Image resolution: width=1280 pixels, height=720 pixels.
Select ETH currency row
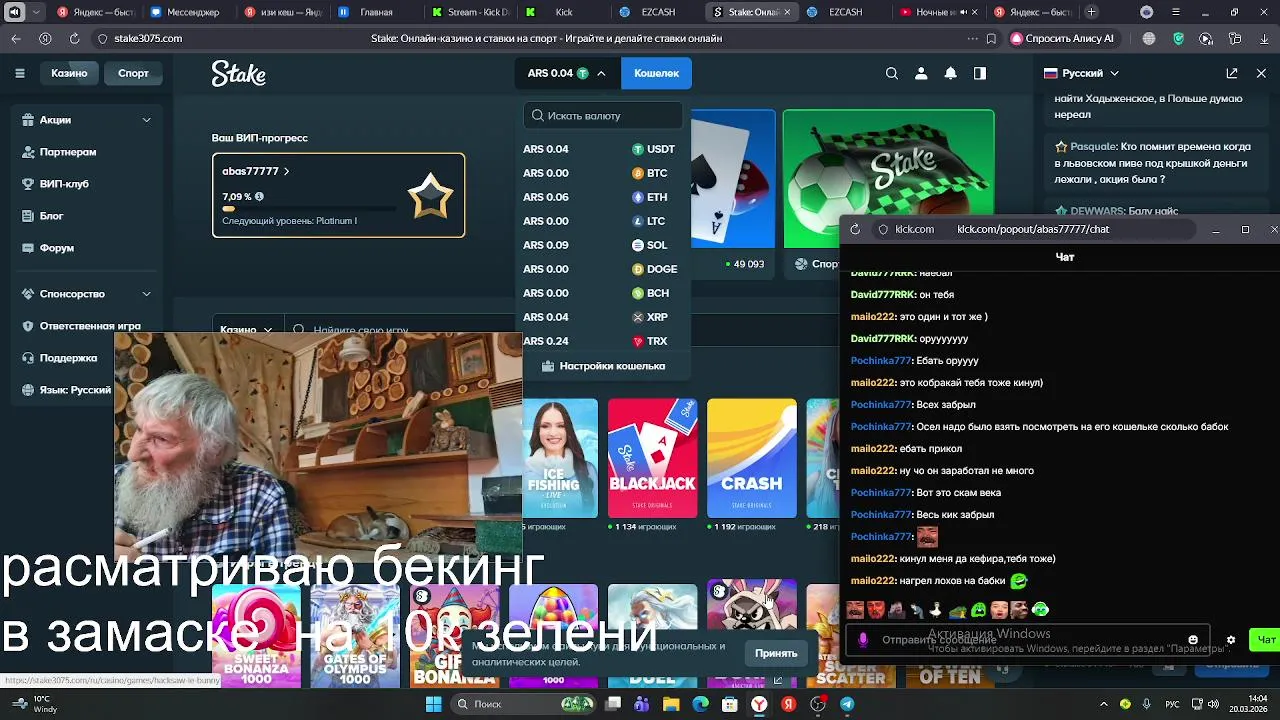click(x=603, y=197)
